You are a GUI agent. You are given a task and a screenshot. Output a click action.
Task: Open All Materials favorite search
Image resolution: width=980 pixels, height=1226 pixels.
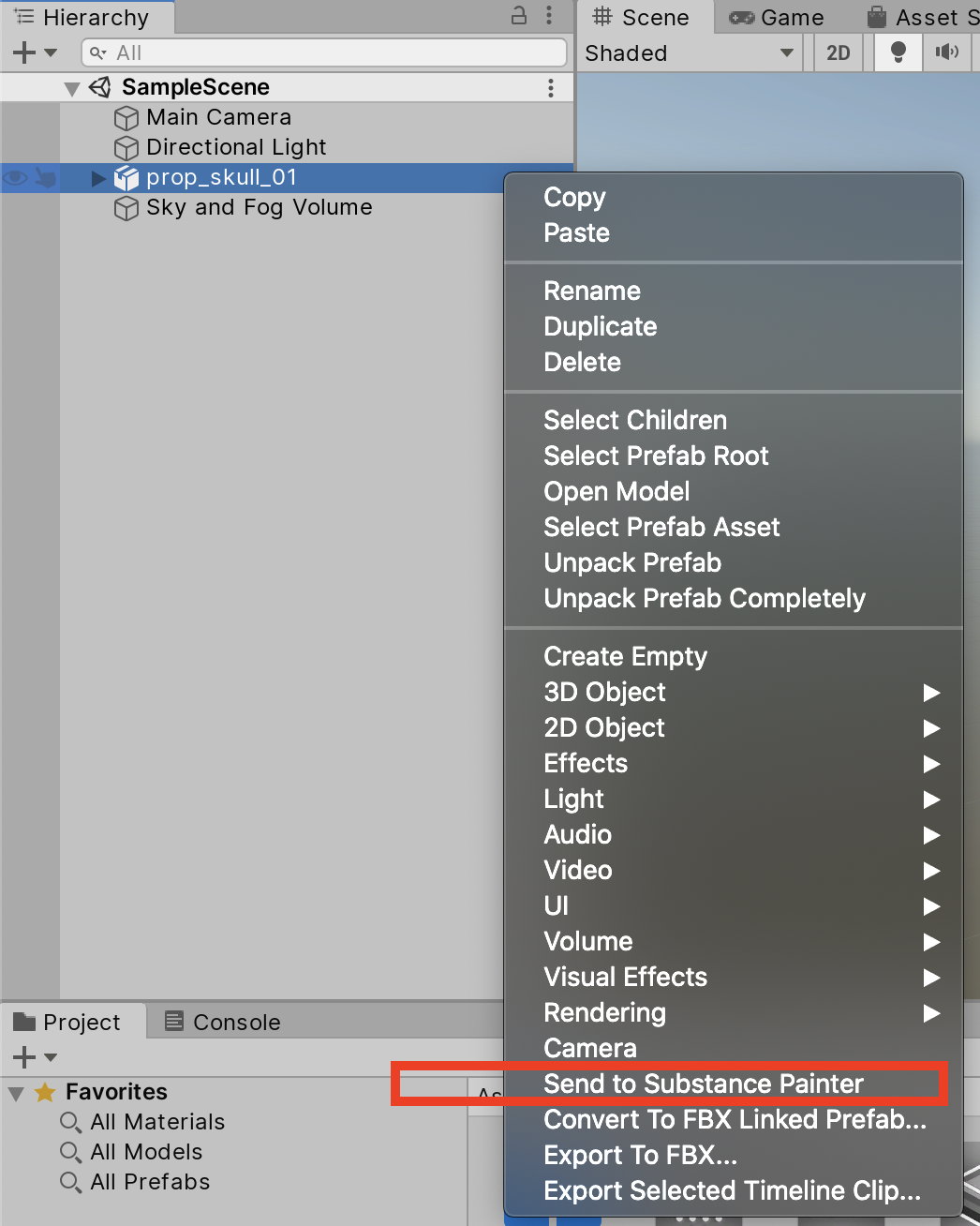pyautogui.click(x=156, y=1122)
